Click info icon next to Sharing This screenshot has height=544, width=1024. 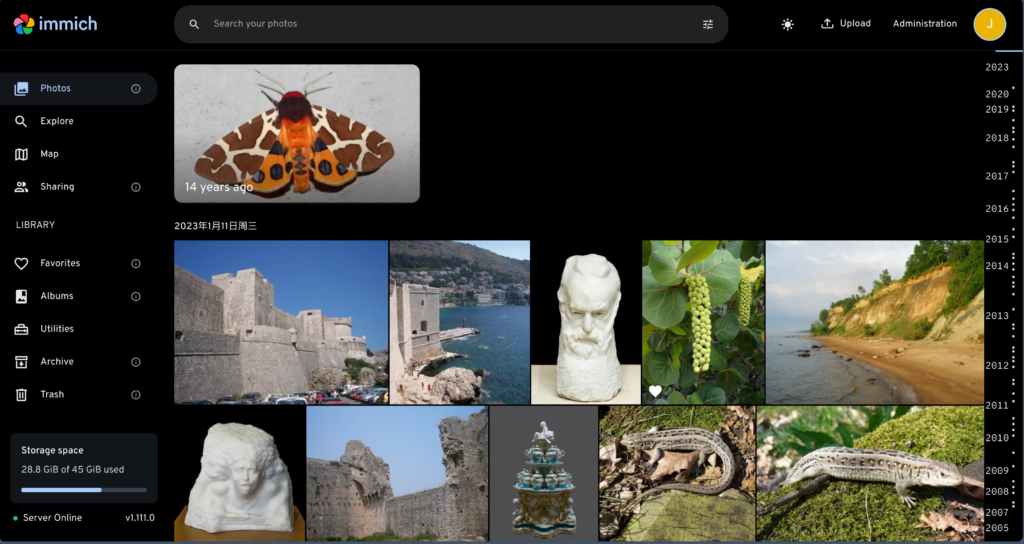pyautogui.click(x=136, y=187)
